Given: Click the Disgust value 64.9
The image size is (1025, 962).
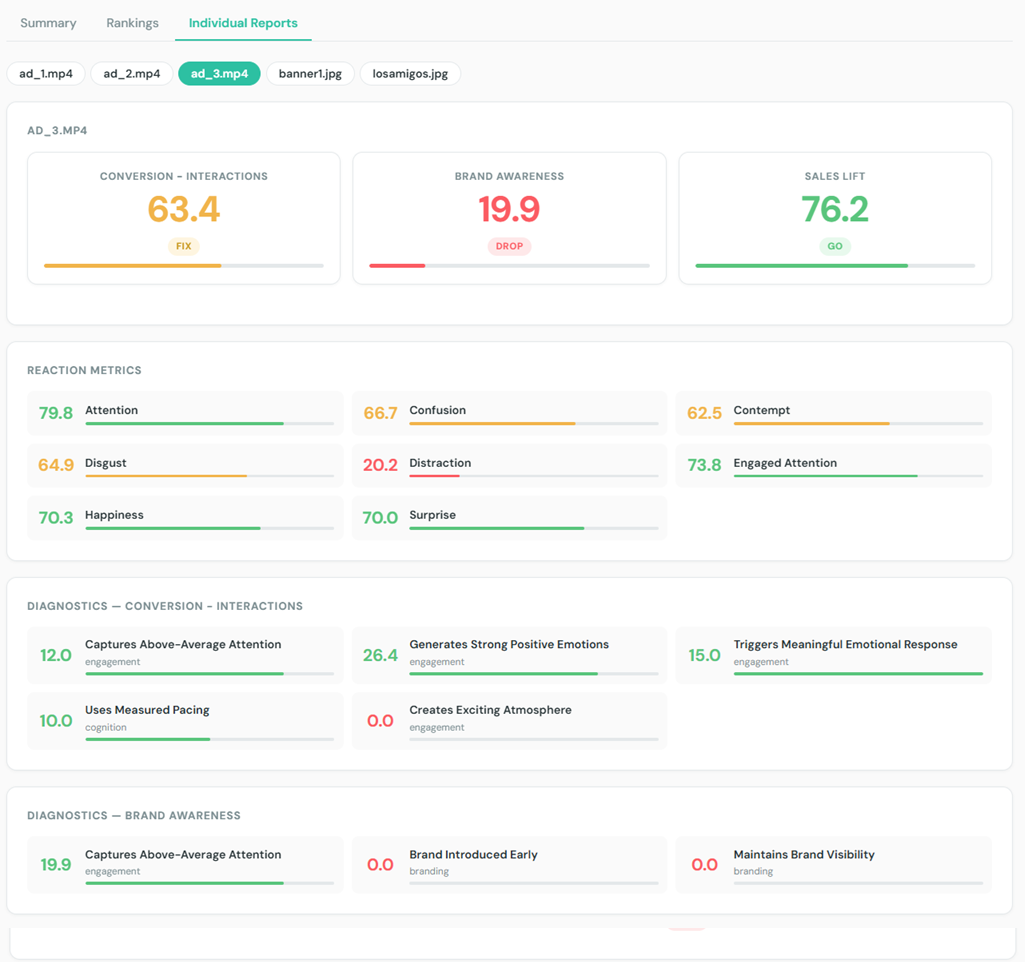Looking at the screenshot, I should 56,465.
